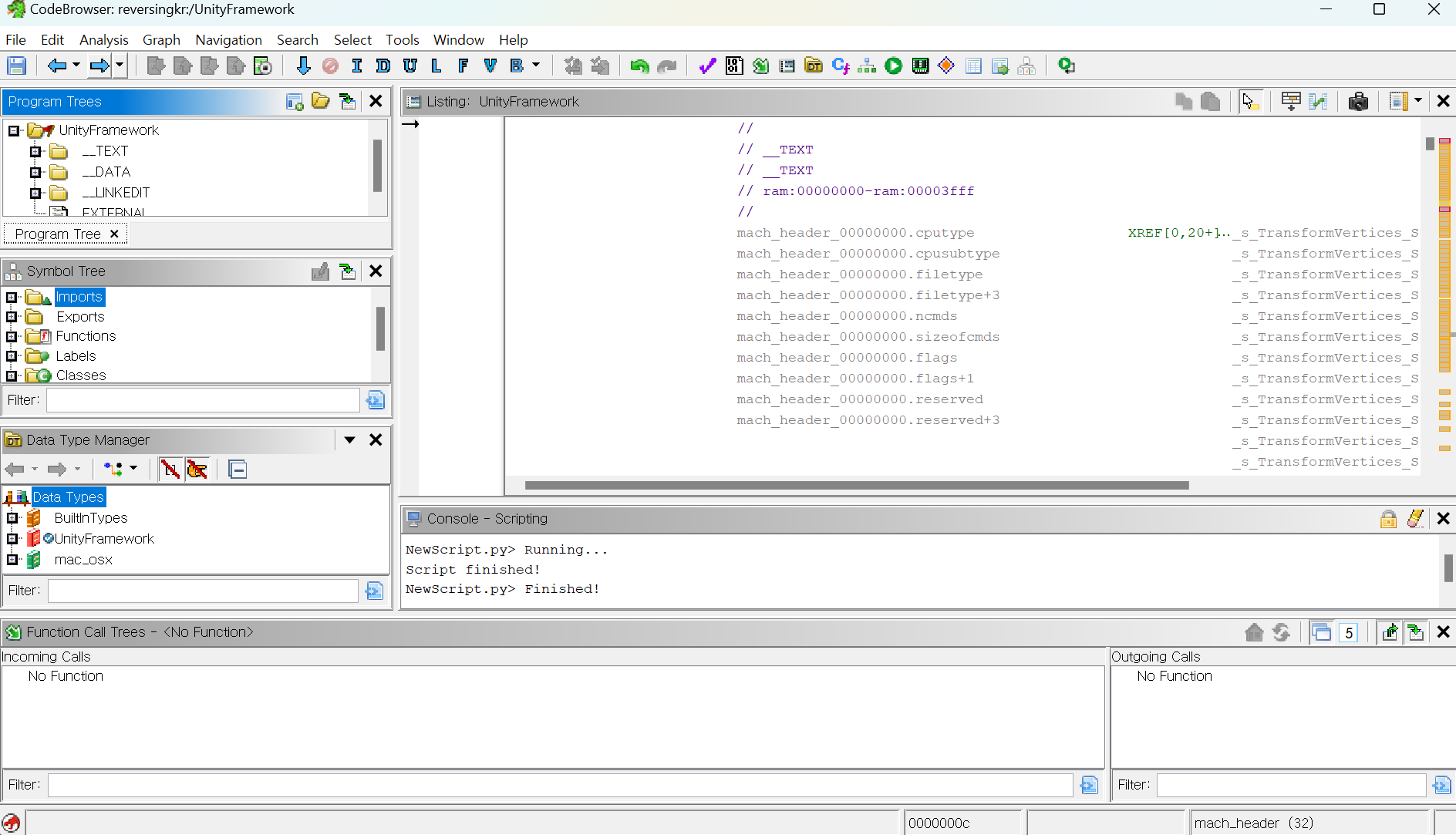The width and height of the screenshot is (1456, 835).
Task: Toggle navigation direction with the blue down arrow
Action: [303, 66]
